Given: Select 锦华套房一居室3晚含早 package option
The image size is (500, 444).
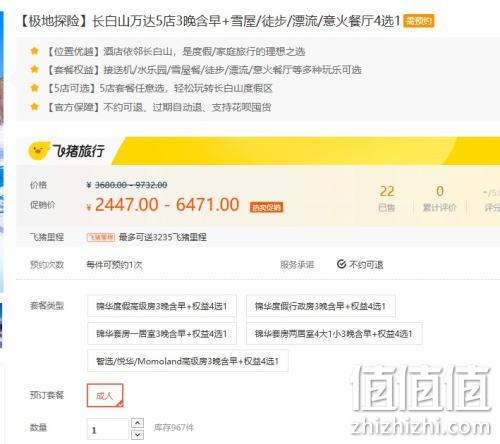Looking at the screenshot, I should tap(162, 333).
